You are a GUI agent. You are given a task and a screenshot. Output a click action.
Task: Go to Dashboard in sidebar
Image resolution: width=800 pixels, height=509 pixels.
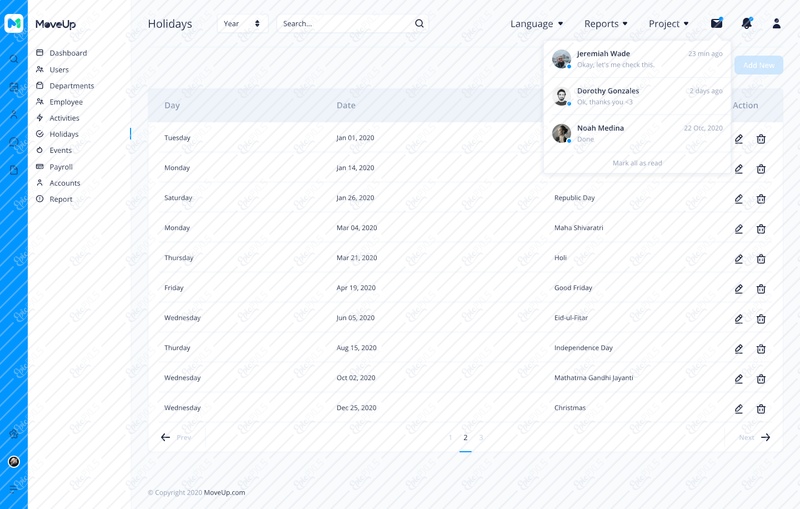point(62,53)
